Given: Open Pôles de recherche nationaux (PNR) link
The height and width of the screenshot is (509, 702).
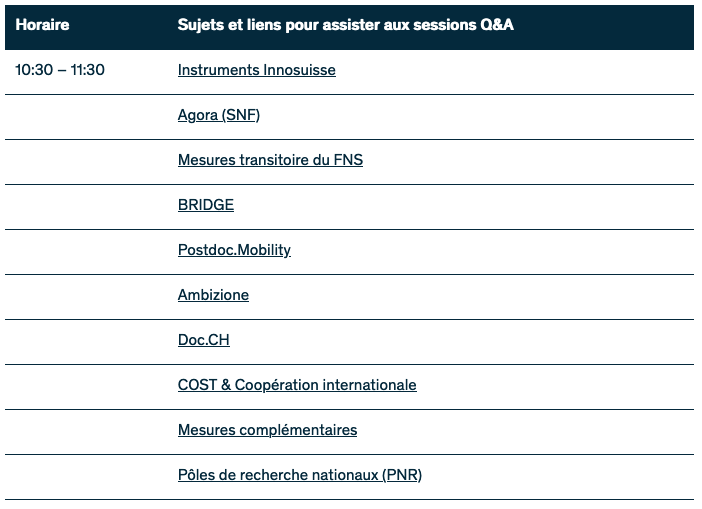Looking at the screenshot, I should pos(299,475).
